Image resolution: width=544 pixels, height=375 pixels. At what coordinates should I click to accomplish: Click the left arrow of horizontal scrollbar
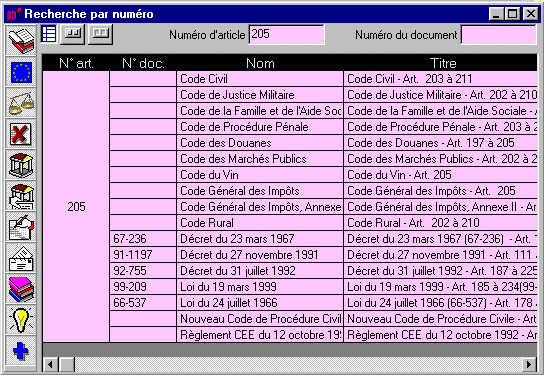pyautogui.click(x=51, y=365)
